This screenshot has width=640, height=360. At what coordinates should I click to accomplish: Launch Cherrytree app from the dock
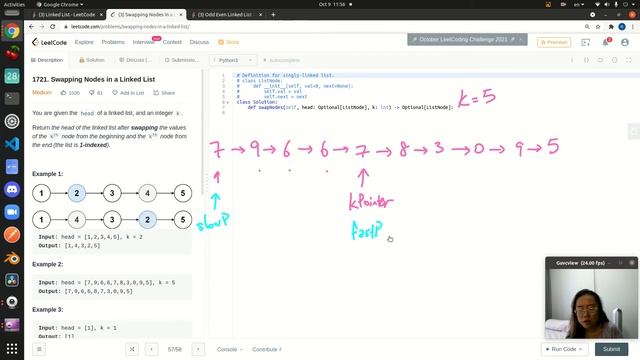pyautogui.click(x=12, y=53)
